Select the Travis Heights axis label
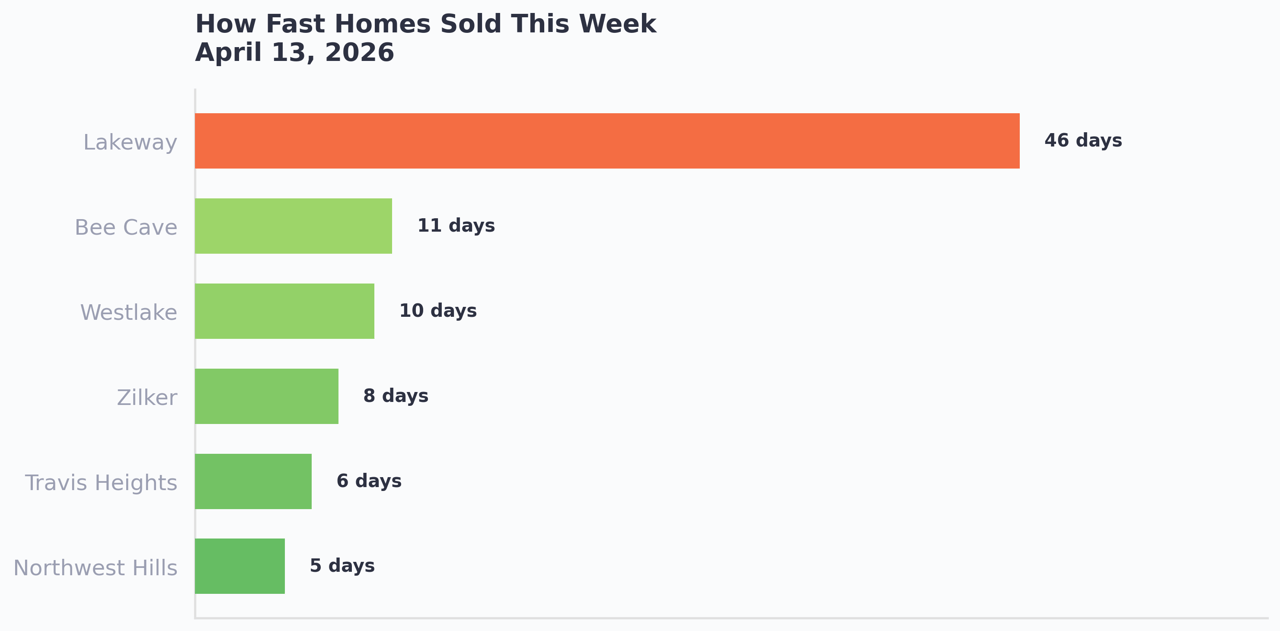Viewport: 1280px width, 631px height. 101,483
